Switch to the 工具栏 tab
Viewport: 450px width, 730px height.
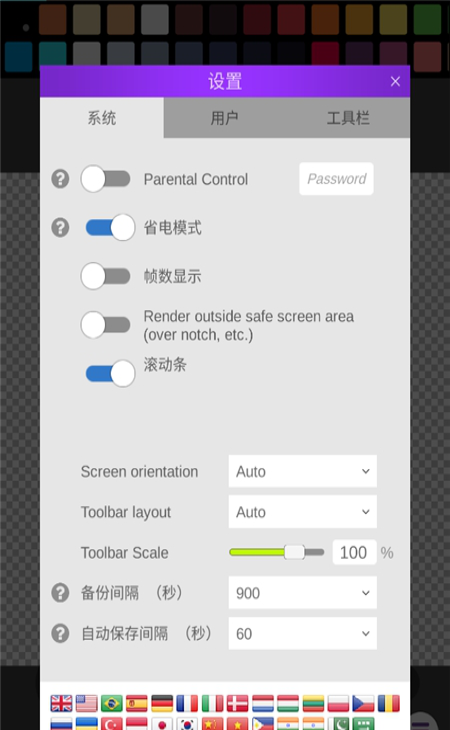click(348, 118)
